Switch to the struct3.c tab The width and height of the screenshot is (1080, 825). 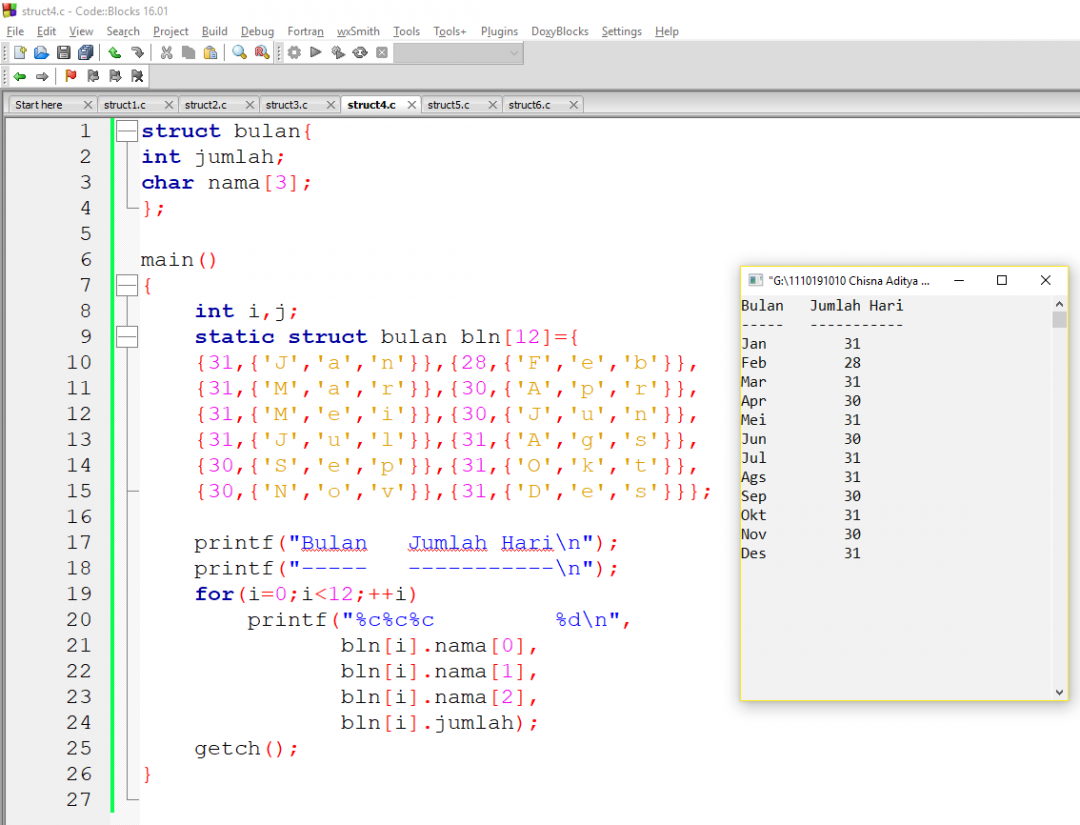(287, 105)
